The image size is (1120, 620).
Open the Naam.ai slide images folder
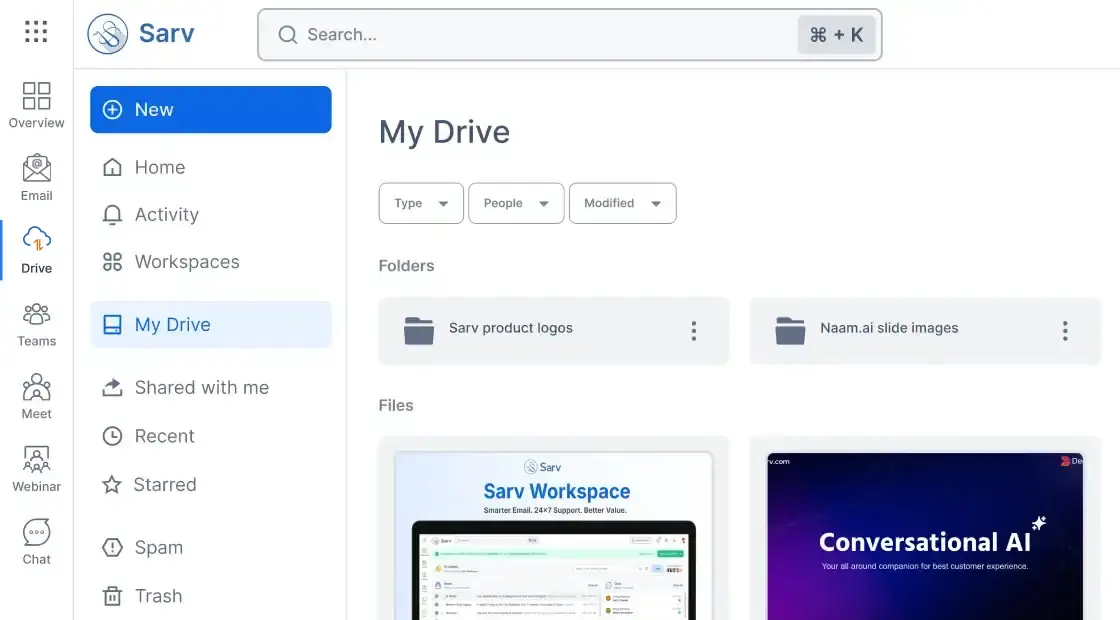point(890,328)
